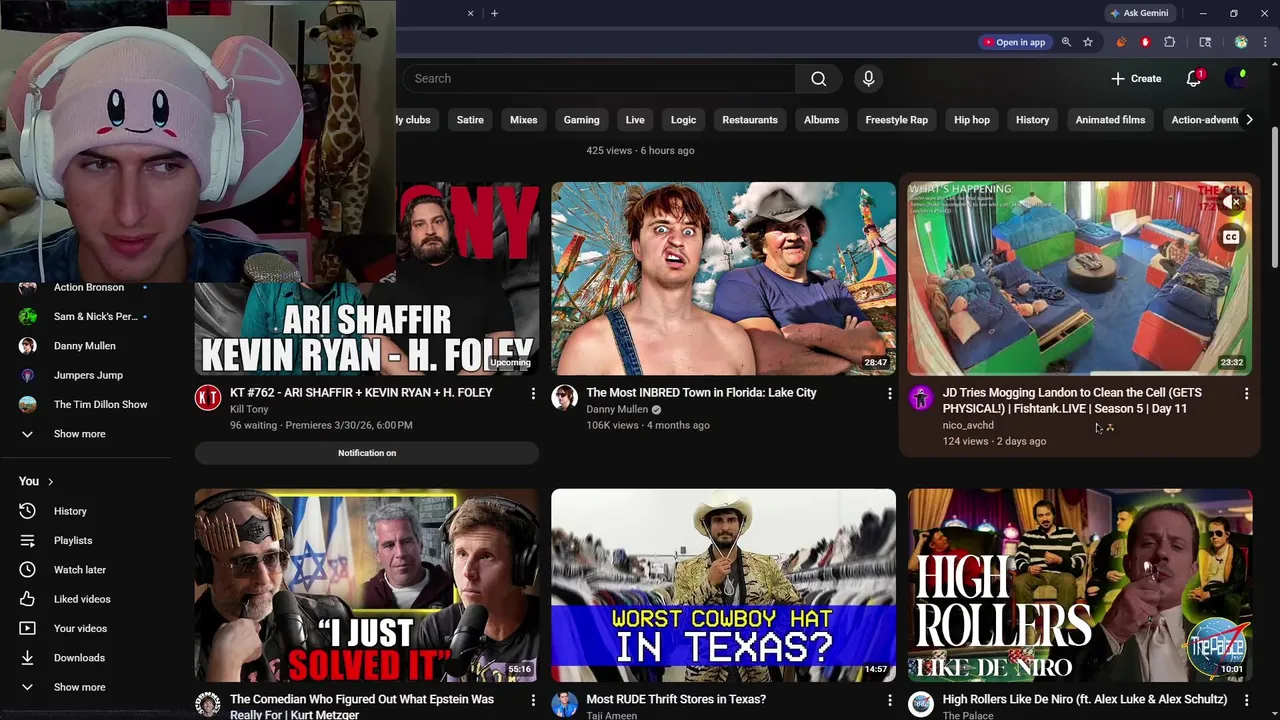
Task: Select the Gaming category chip
Action: 581,120
